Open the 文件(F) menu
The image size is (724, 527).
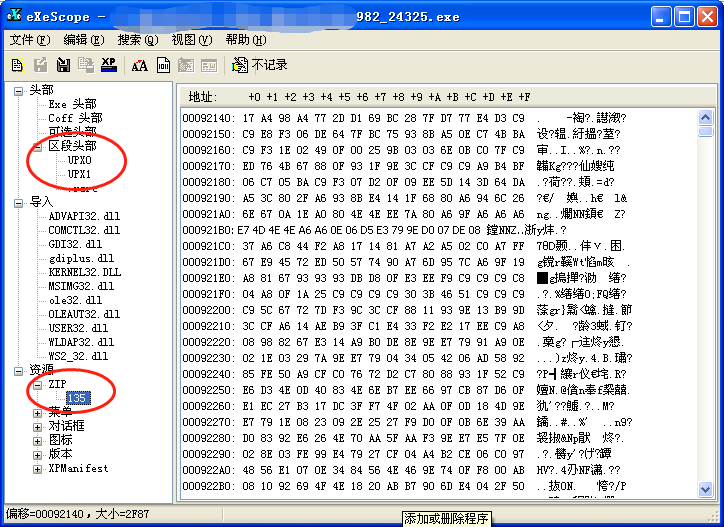(29, 40)
